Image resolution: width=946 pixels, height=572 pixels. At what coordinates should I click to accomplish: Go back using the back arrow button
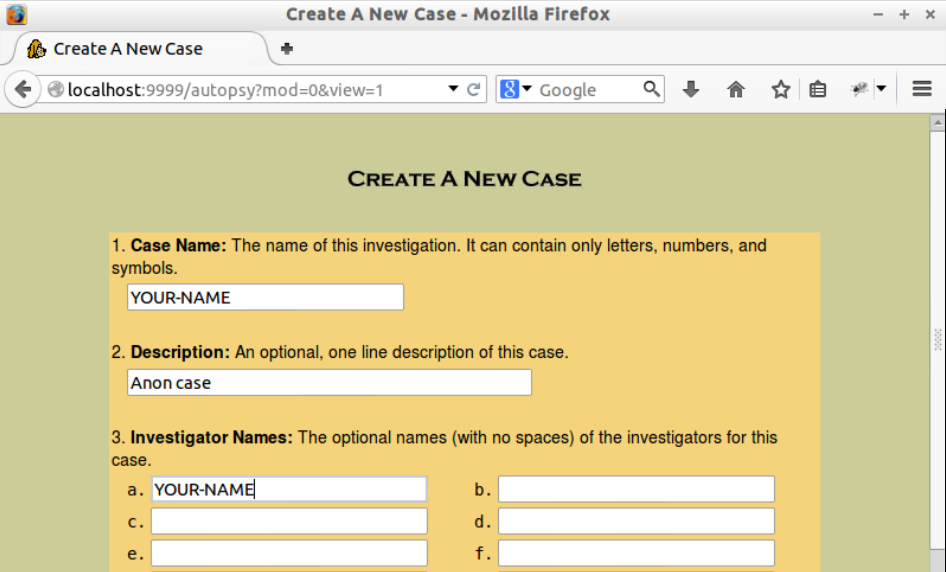point(22,89)
